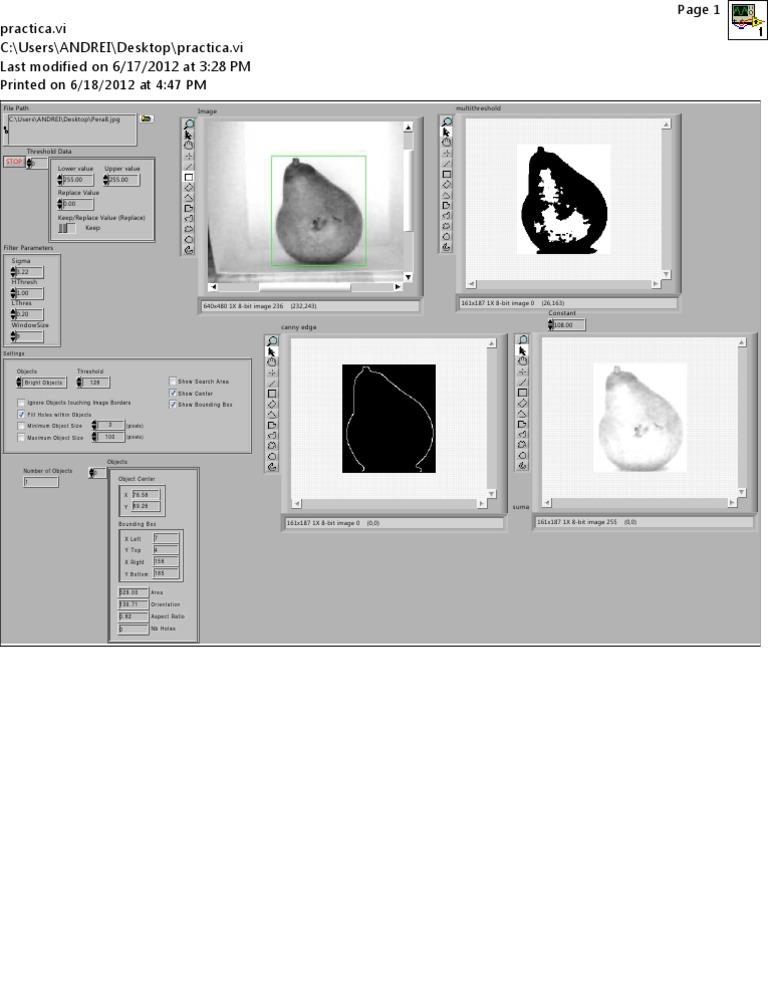
Task: Select the Zoom tool in multithreshold display
Action: 446,122
